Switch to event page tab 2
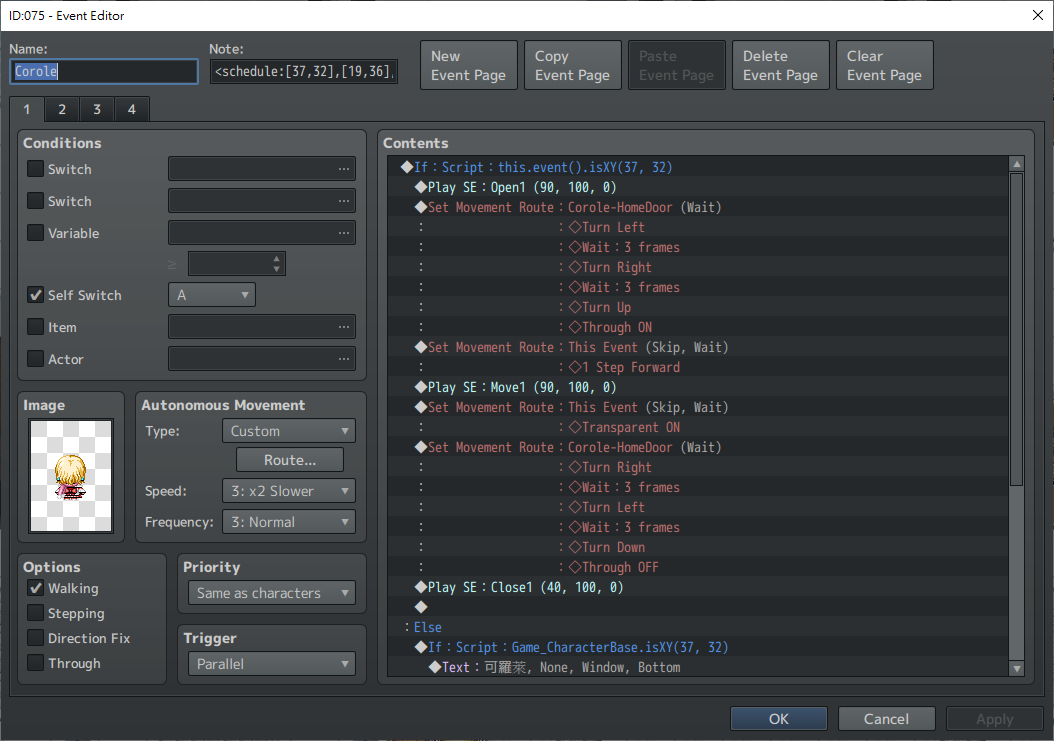The width and height of the screenshot is (1054, 741). pos(62,109)
